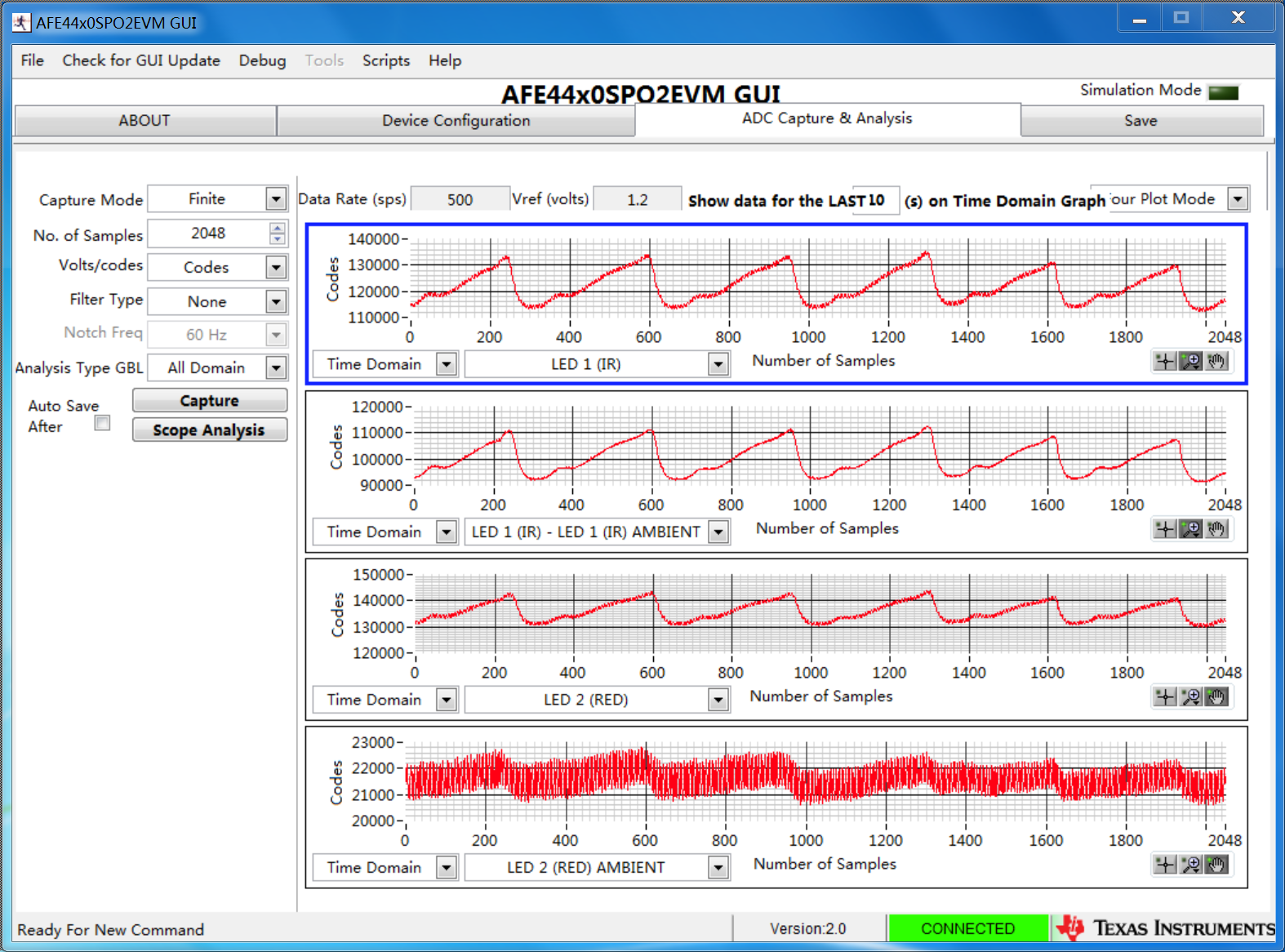Click the No. of Samples field showing 2048
The width and height of the screenshot is (1285, 952).
tap(208, 234)
